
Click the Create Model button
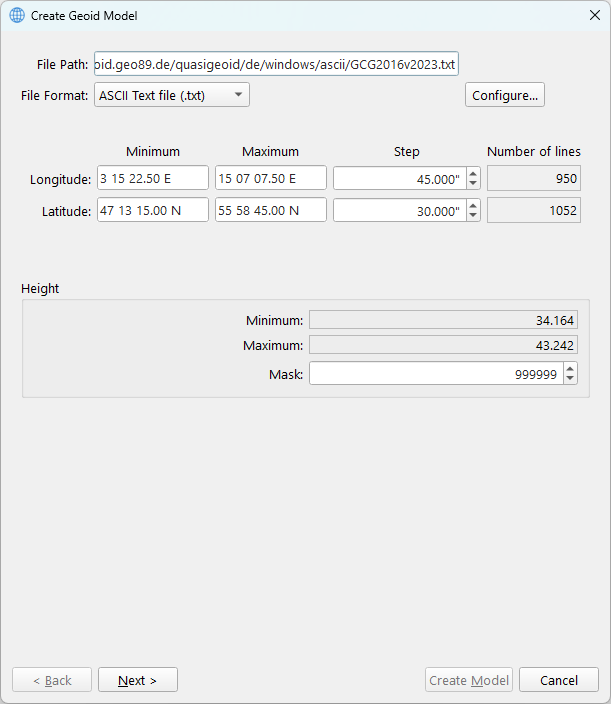469,680
